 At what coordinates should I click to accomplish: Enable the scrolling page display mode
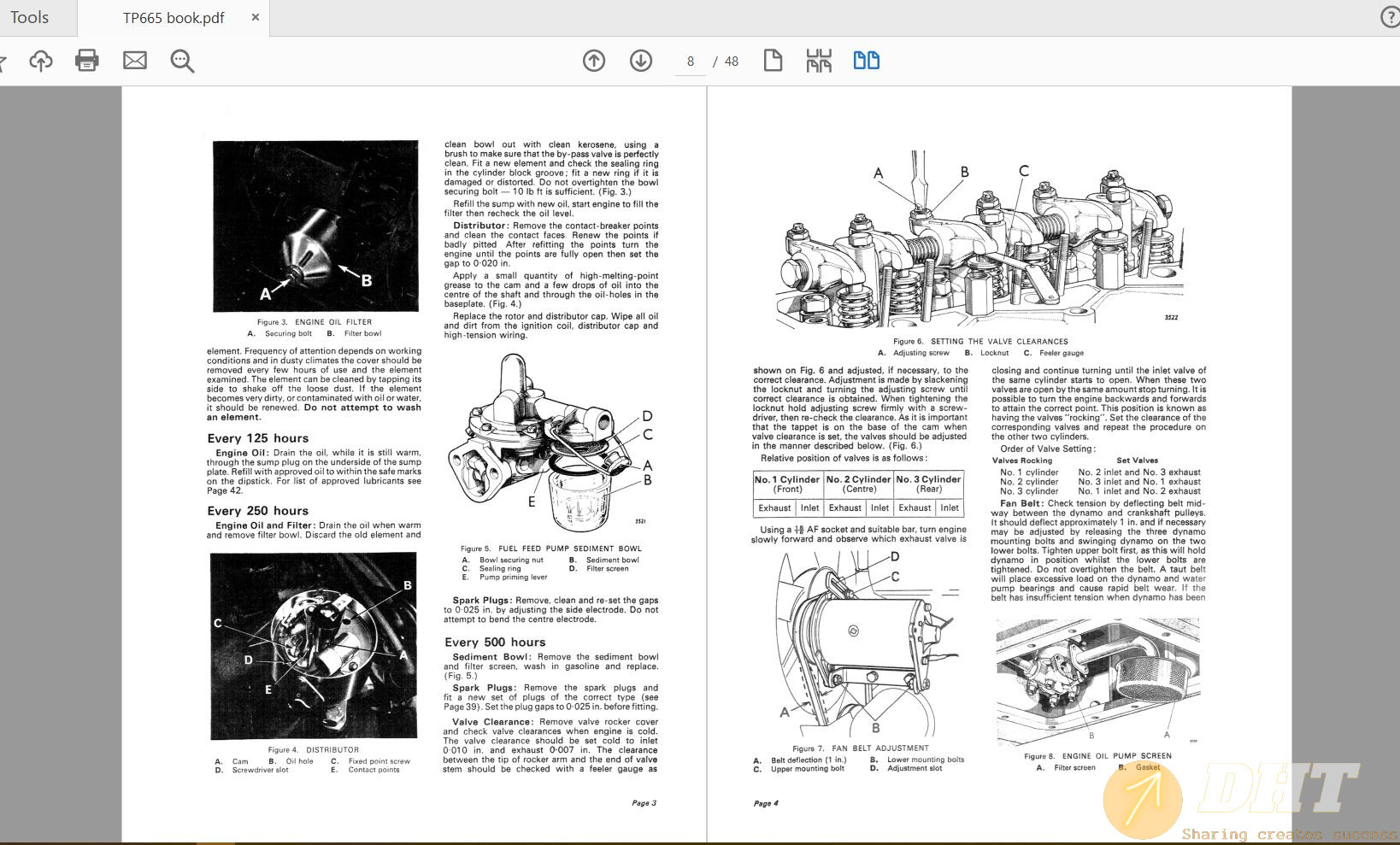coord(819,61)
